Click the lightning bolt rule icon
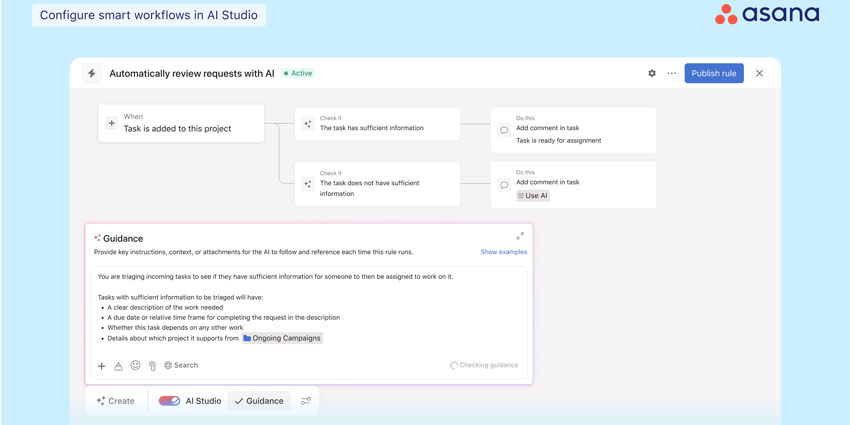 (92, 73)
